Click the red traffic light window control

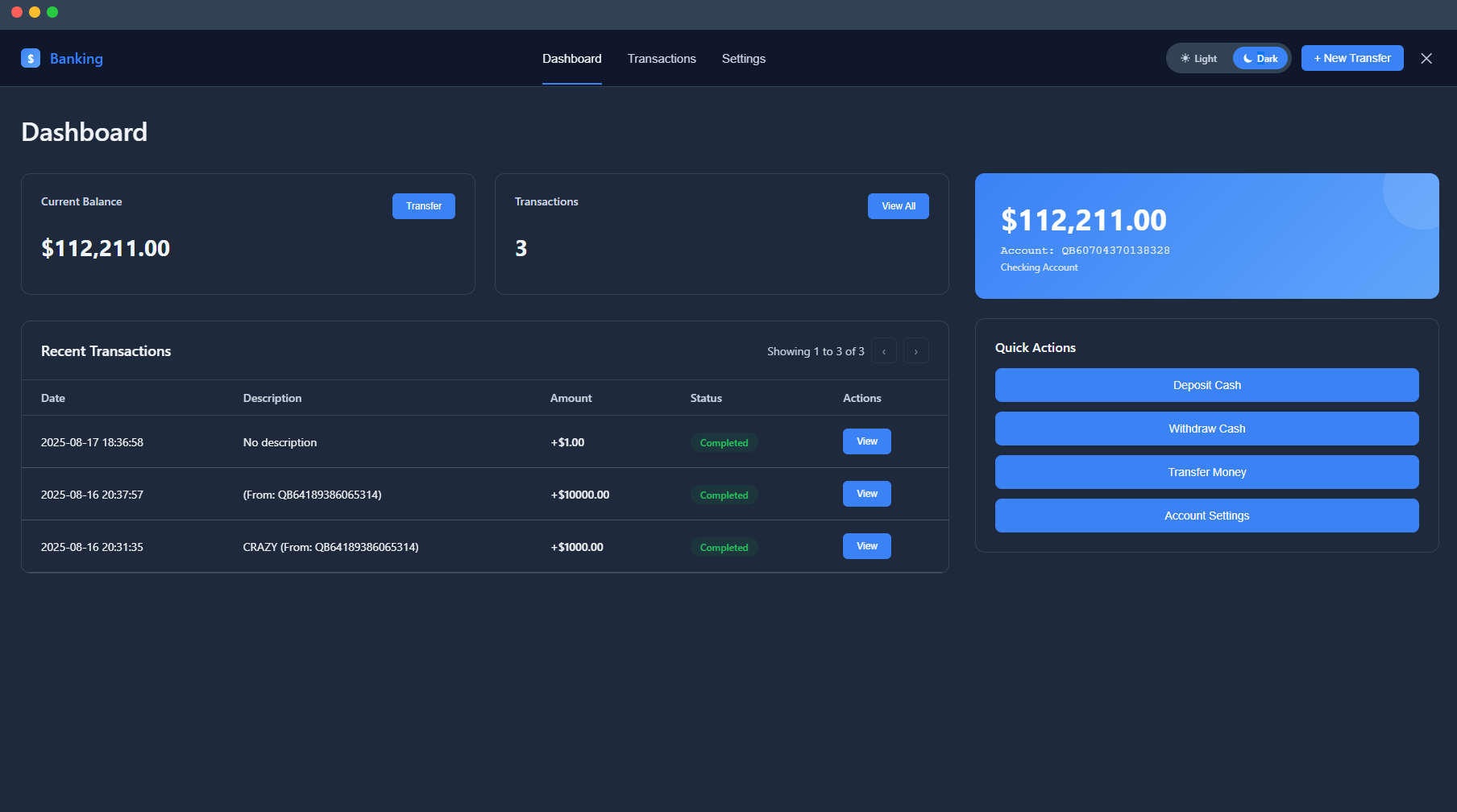[17, 12]
